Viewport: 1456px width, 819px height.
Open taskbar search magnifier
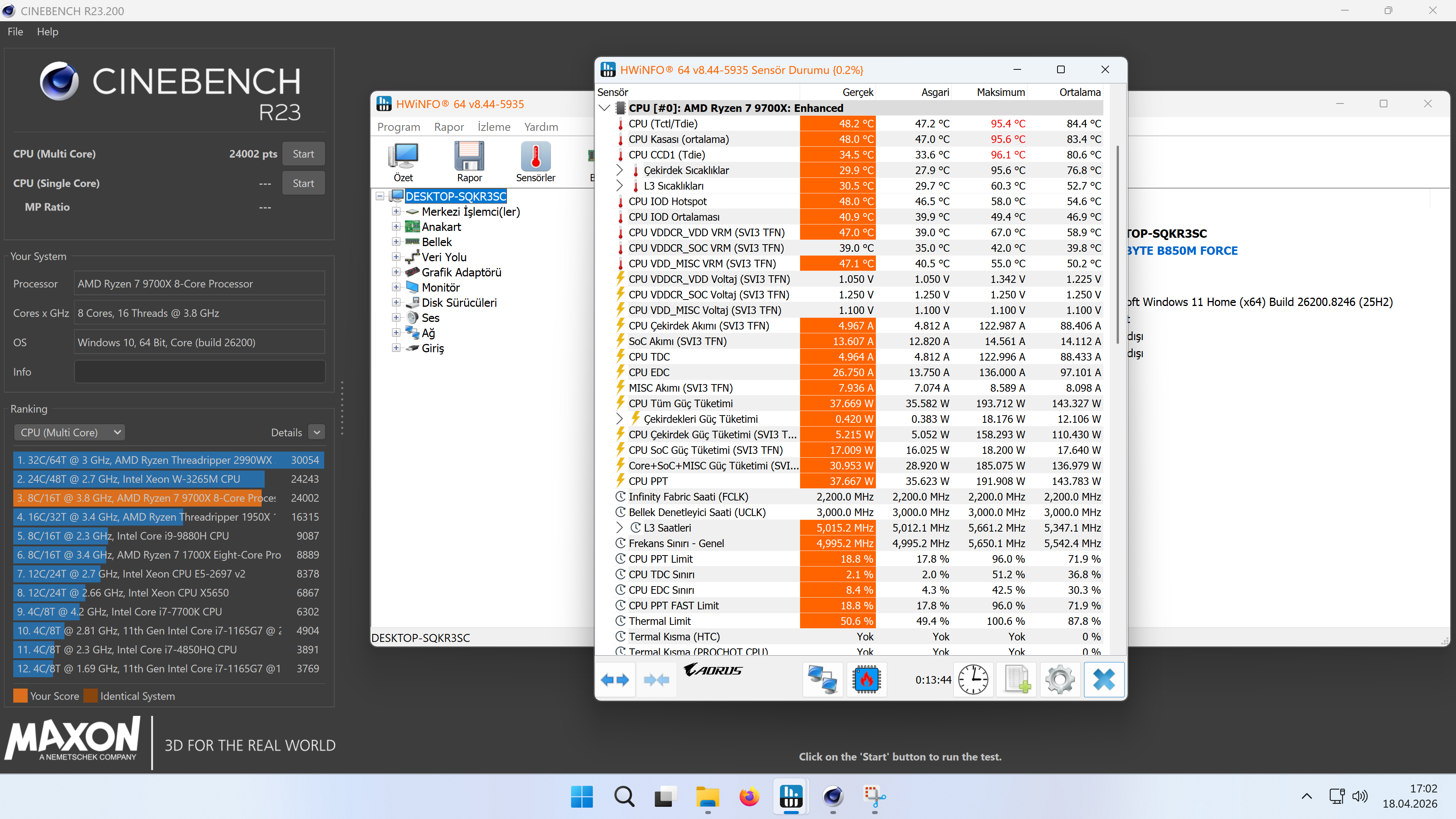coord(624,797)
